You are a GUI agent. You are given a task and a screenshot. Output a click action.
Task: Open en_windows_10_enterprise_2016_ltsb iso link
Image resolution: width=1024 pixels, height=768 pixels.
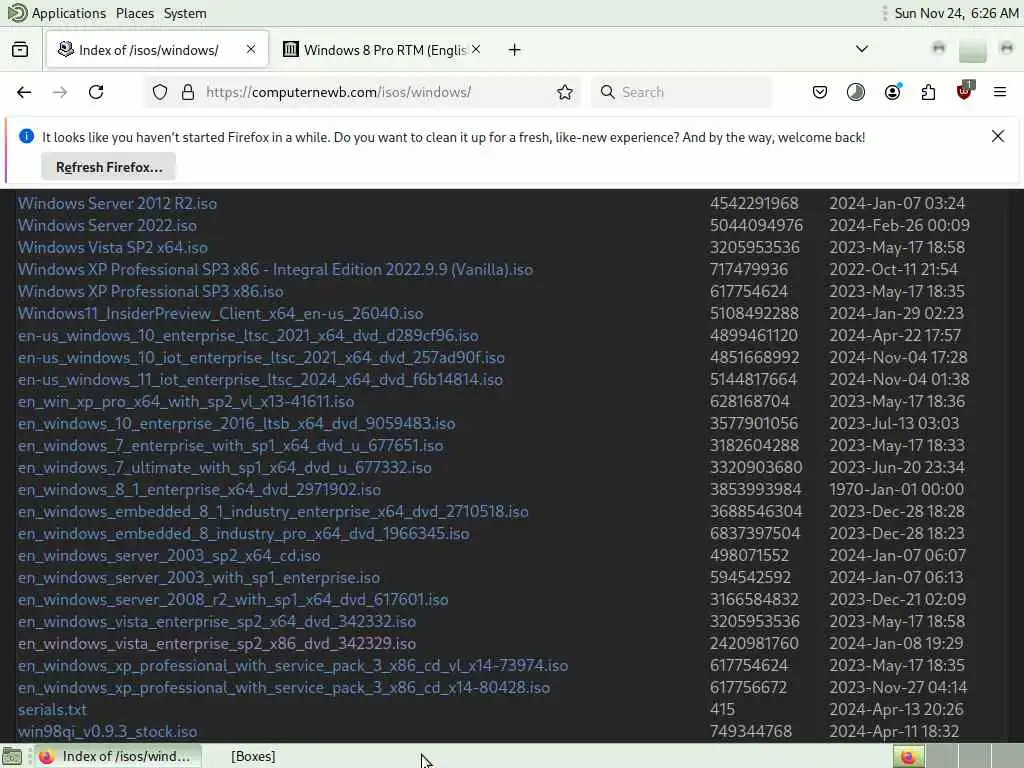(236, 424)
